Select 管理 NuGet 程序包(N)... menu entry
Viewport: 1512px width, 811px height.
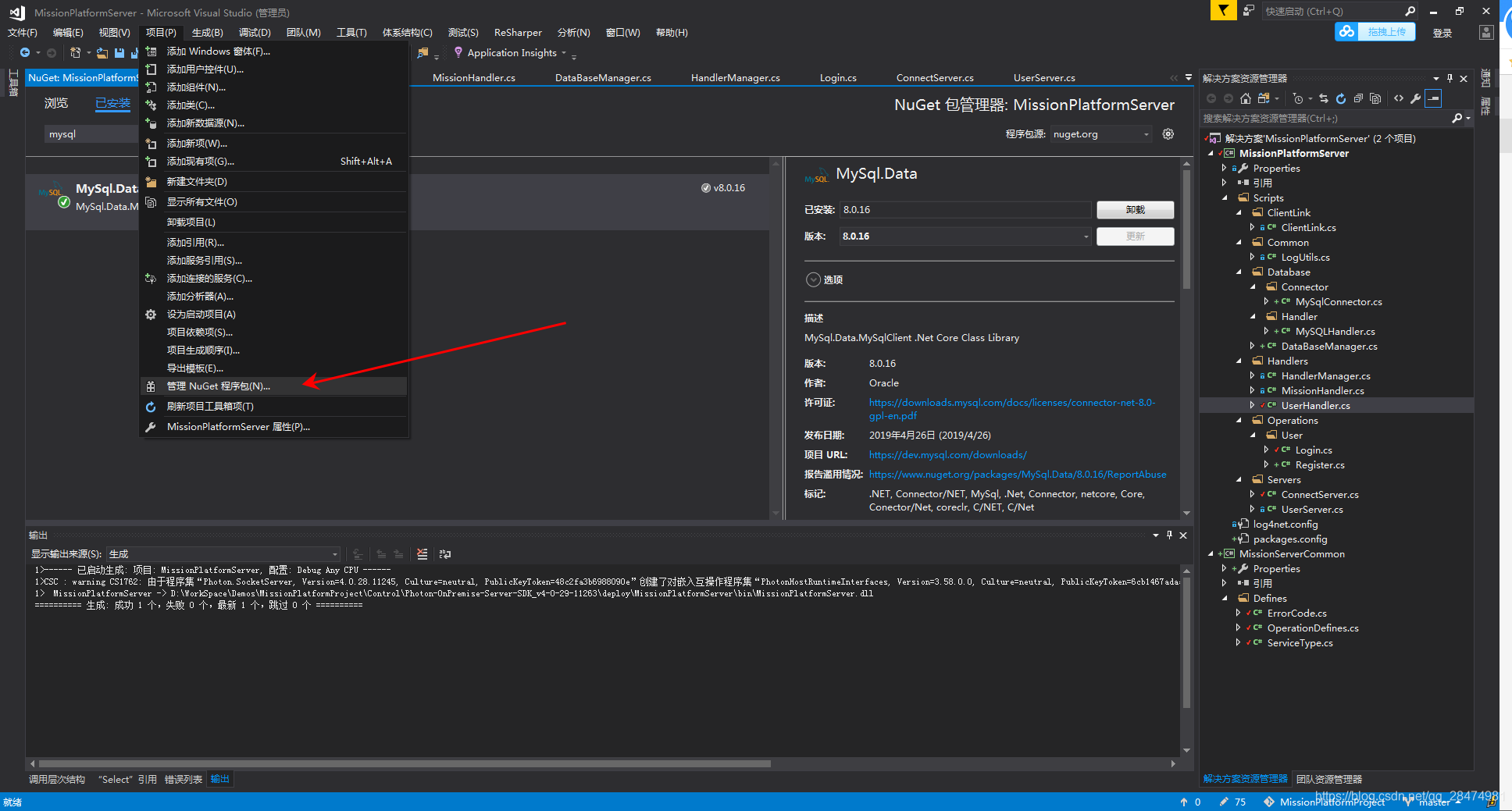pyautogui.click(x=274, y=386)
